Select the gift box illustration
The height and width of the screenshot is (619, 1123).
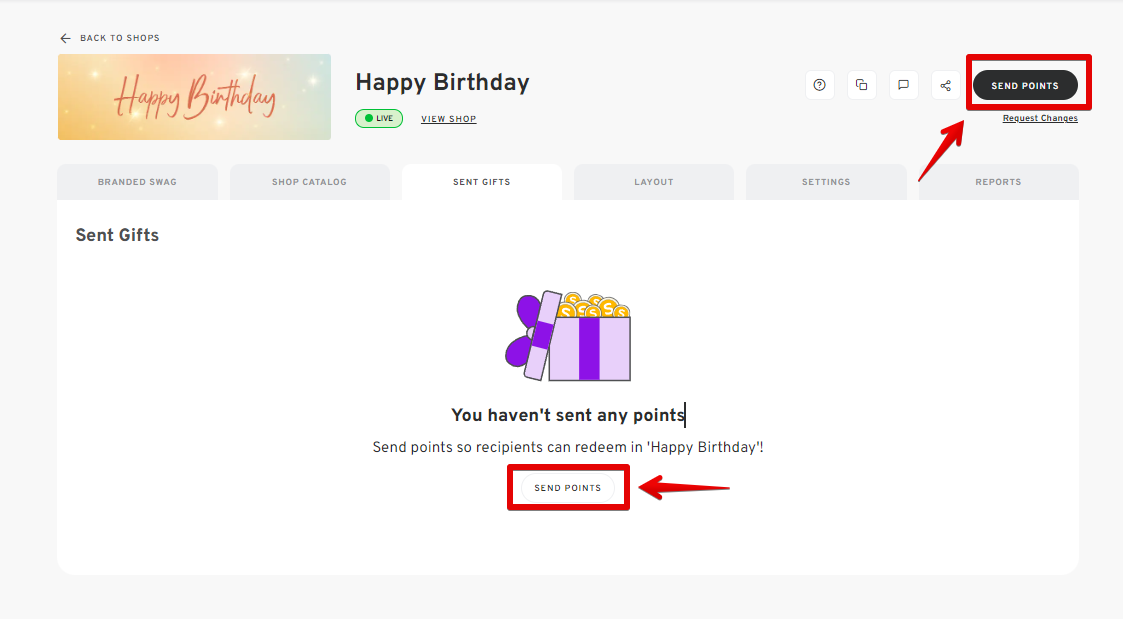(567, 335)
